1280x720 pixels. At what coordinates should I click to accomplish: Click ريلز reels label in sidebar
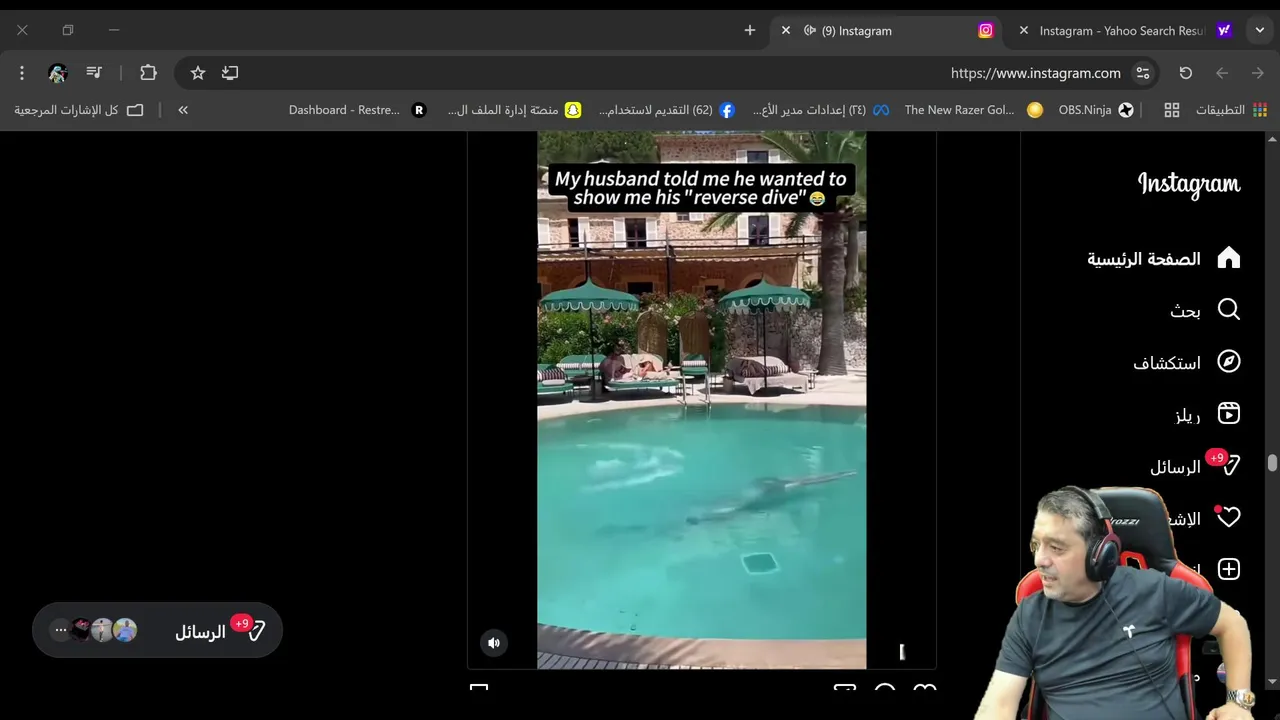(1187, 415)
